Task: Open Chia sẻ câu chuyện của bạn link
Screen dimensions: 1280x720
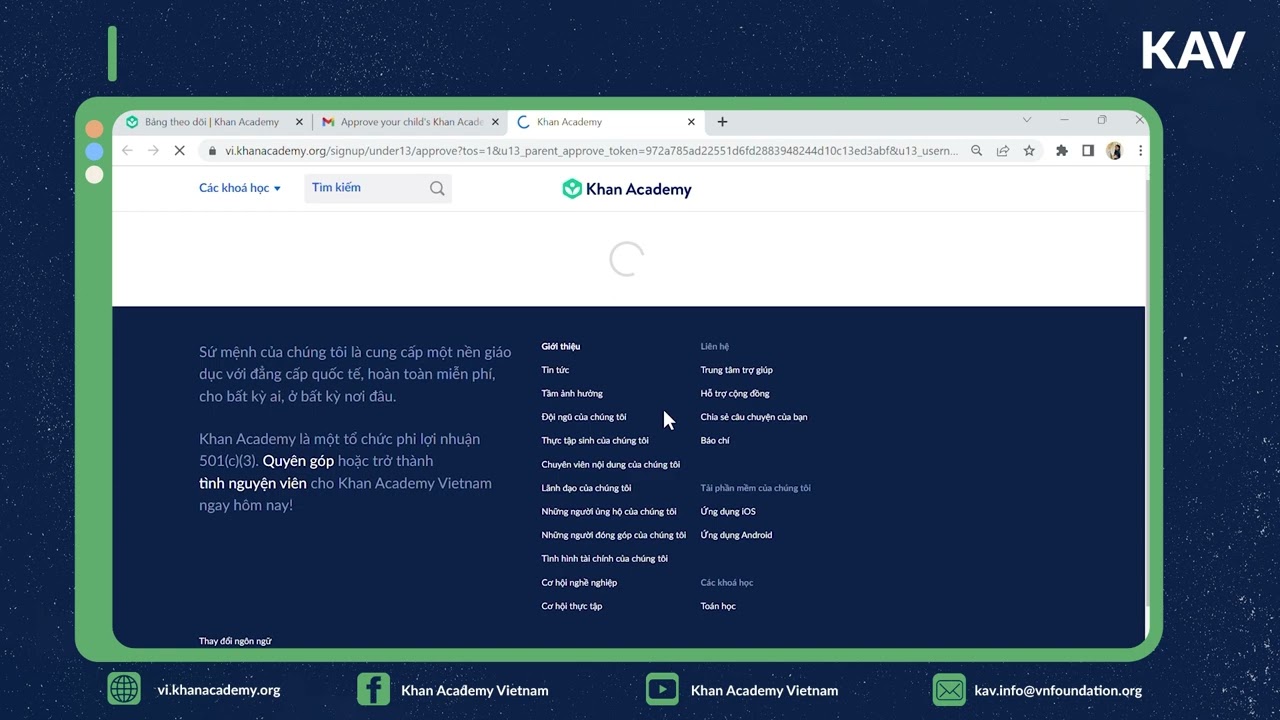Action: [x=754, y=417]
